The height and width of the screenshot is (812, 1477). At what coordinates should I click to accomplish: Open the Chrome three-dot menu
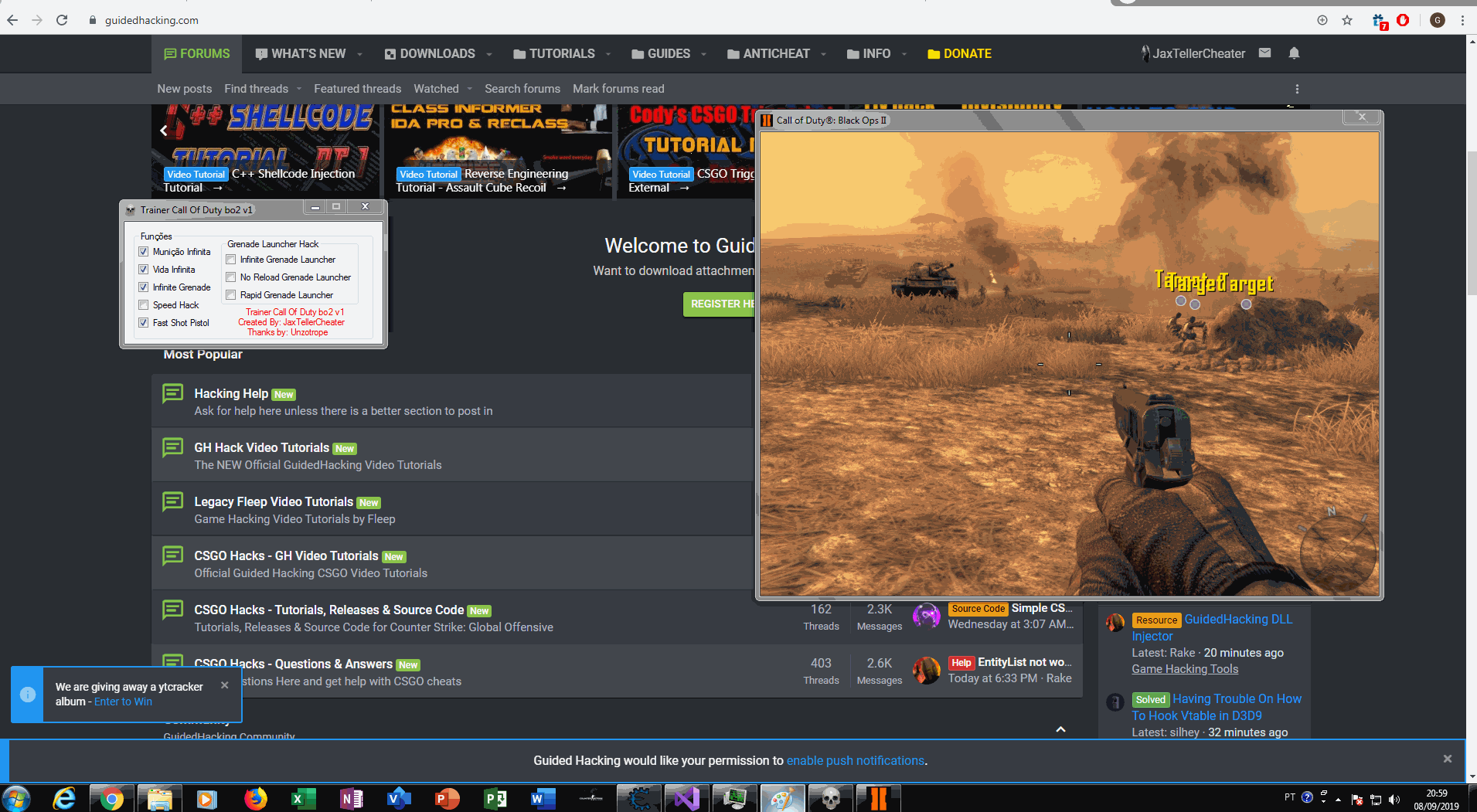[1462, 20]
